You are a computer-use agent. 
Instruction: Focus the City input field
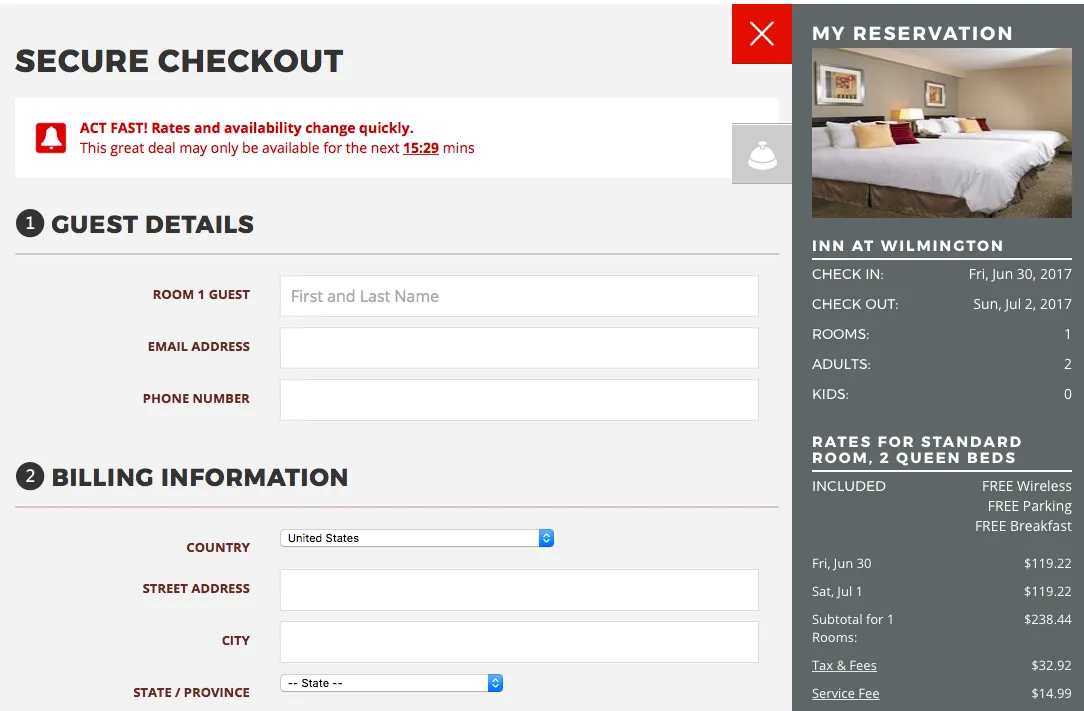point(519,642)
